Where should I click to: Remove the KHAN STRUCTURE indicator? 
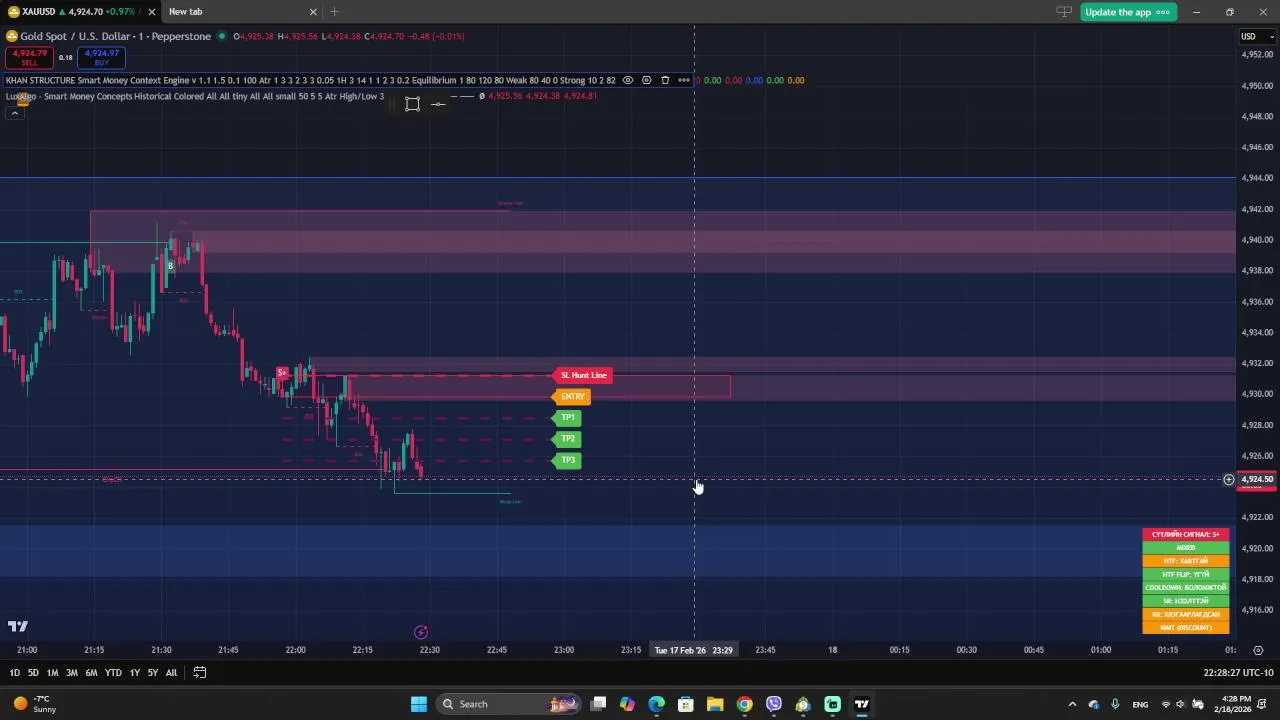(665, 80)
